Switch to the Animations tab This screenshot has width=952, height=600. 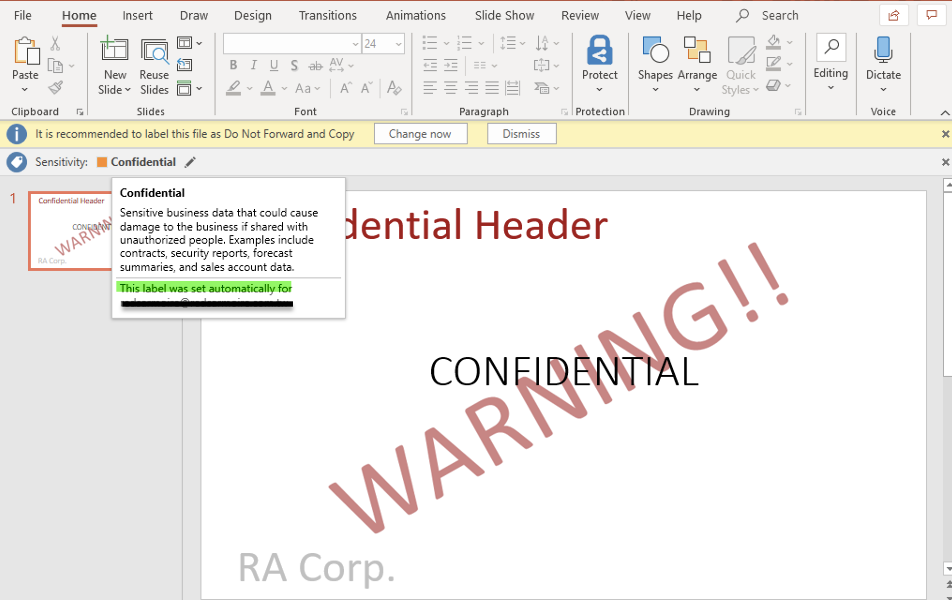[x=416, y=15]
